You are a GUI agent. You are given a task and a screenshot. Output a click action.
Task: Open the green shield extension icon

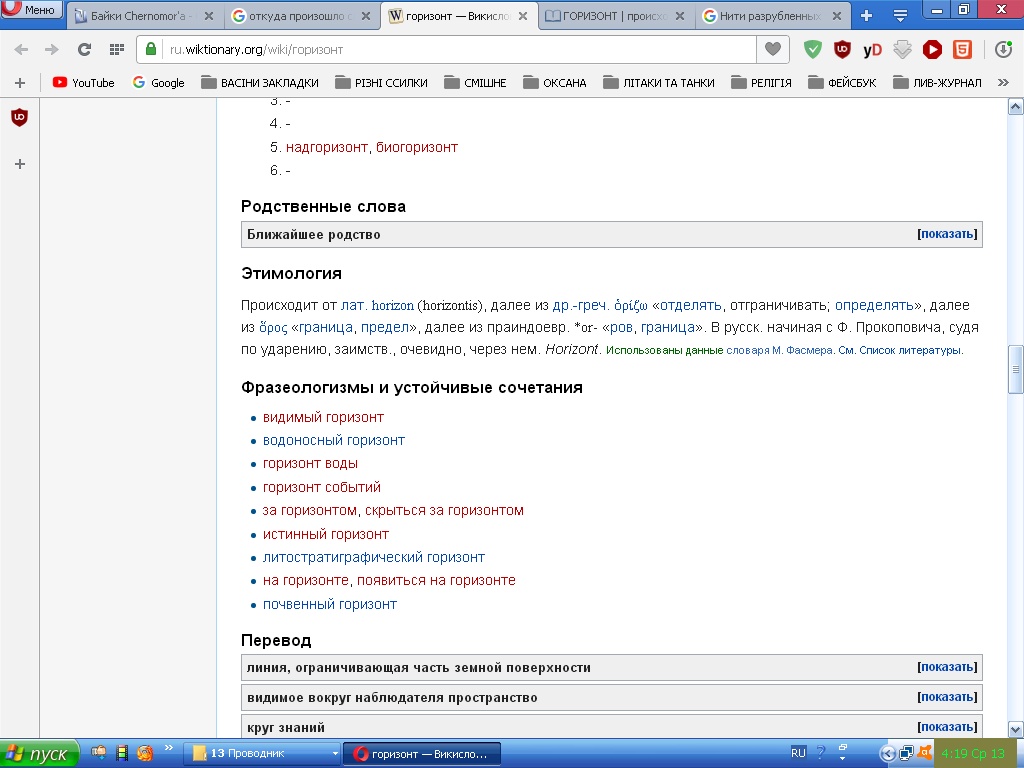(x=812, y=50)
